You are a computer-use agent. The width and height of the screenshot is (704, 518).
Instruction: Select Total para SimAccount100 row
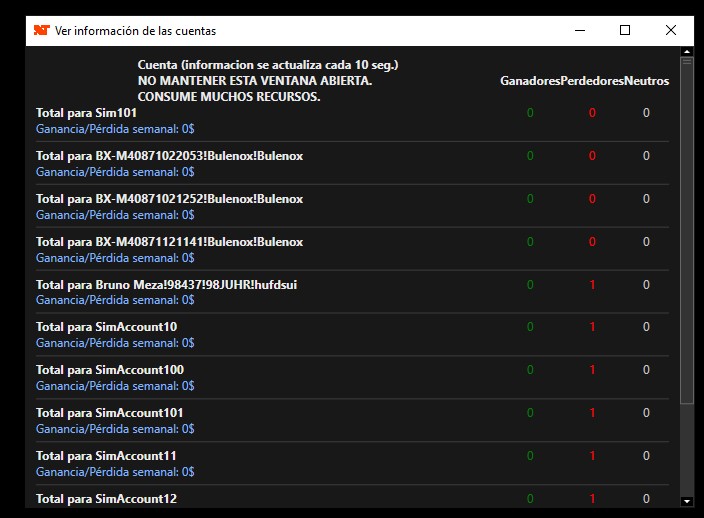[110, 370]
